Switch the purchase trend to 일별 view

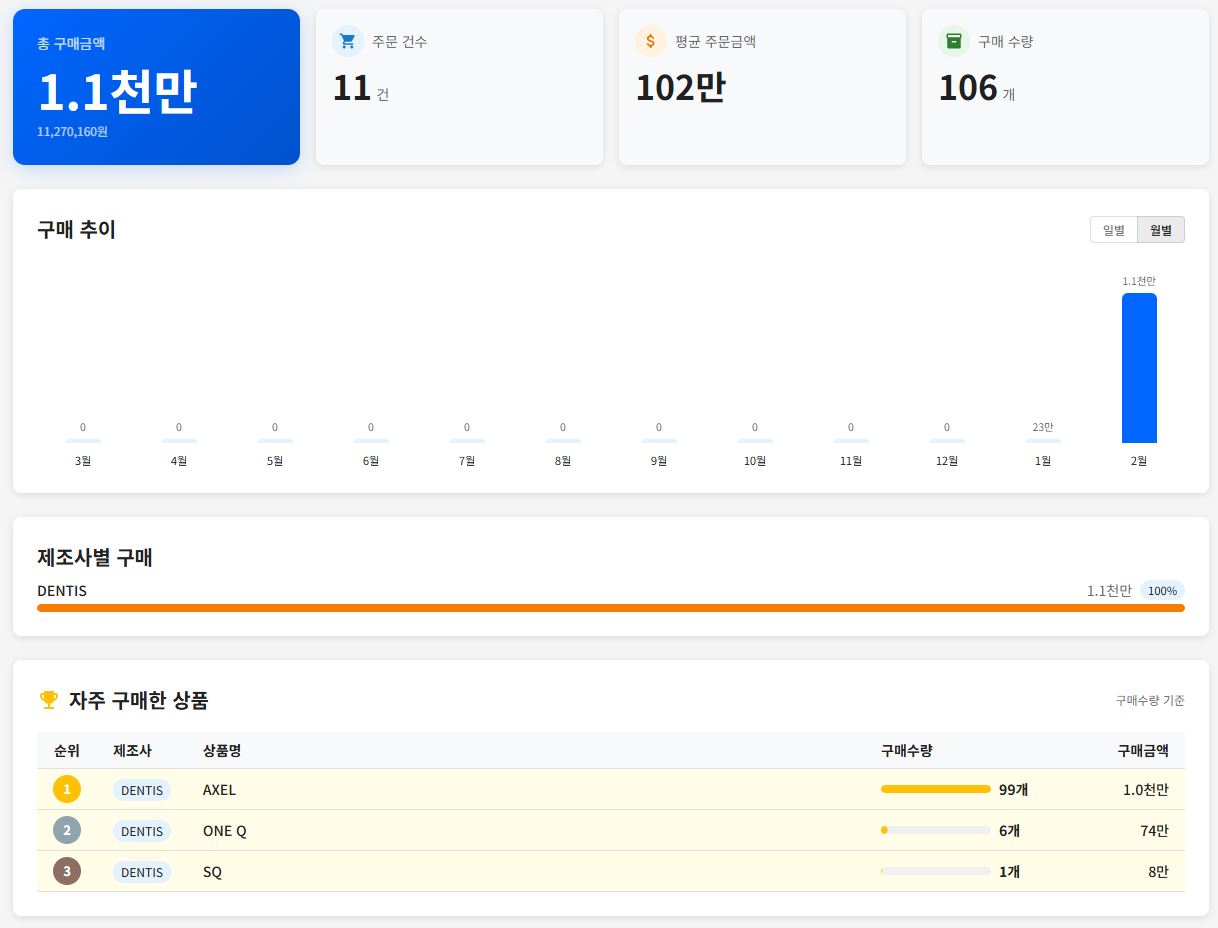pos(1113,229)
